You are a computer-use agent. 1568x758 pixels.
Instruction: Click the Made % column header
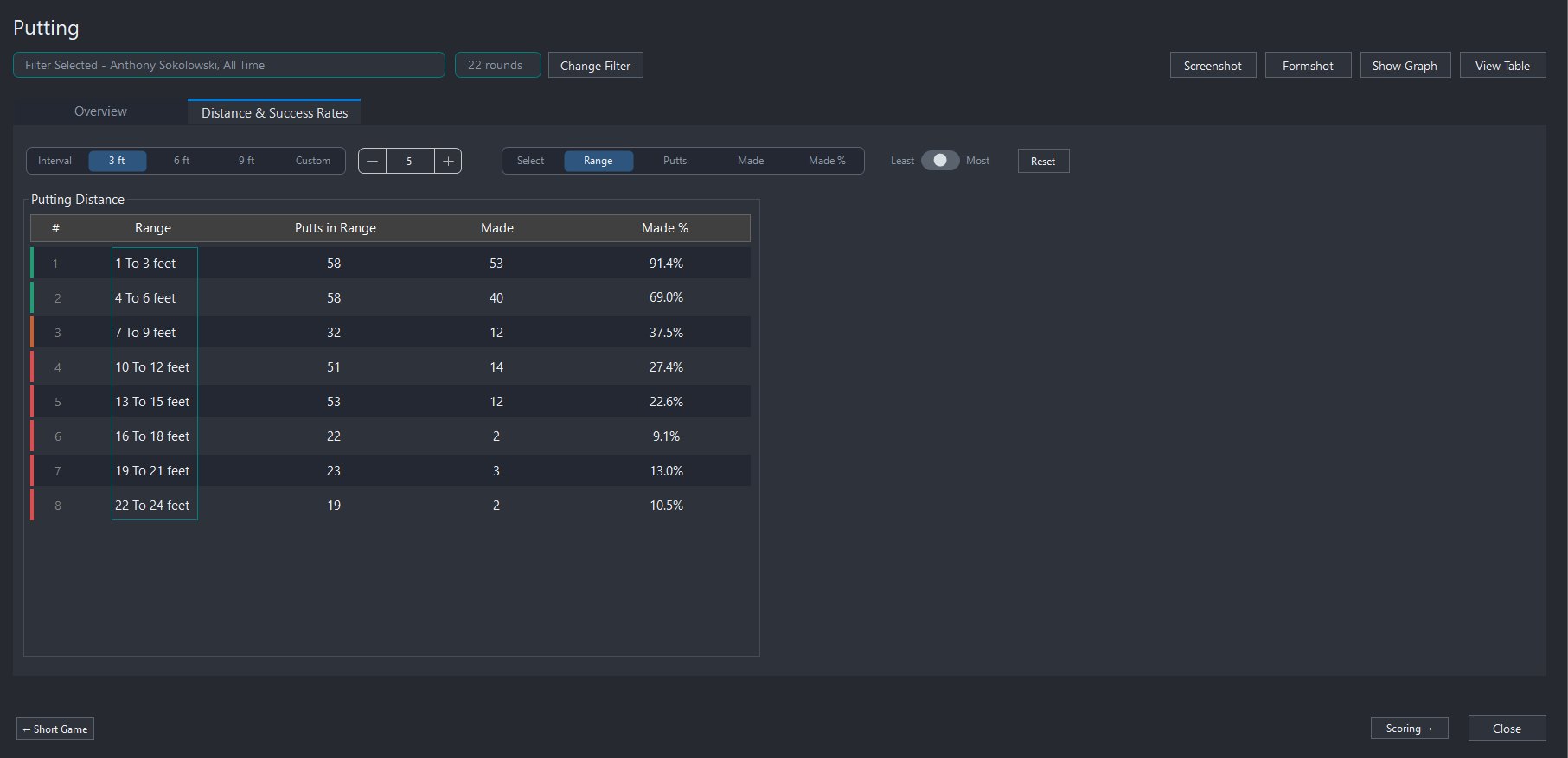(665, 228)
